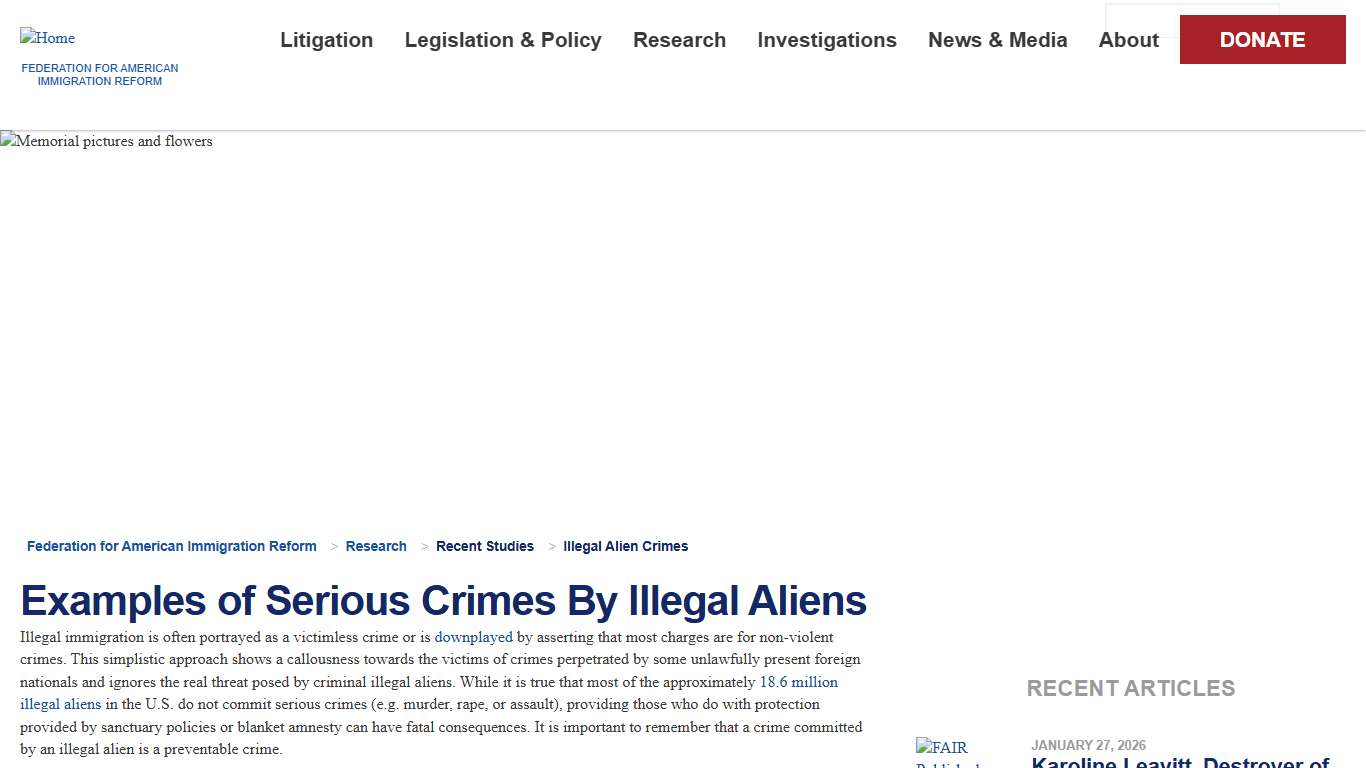Click the 18.6 million illegal aliens link

(x=799, y=682)
